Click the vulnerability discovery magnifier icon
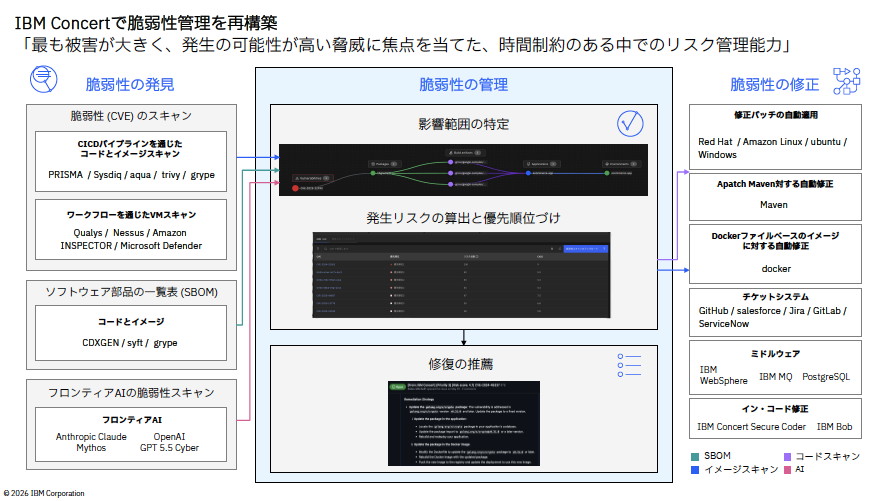Image resolution: width=890 pixels, height=501 pixels. pyautogui.click(x=44, y=79)
